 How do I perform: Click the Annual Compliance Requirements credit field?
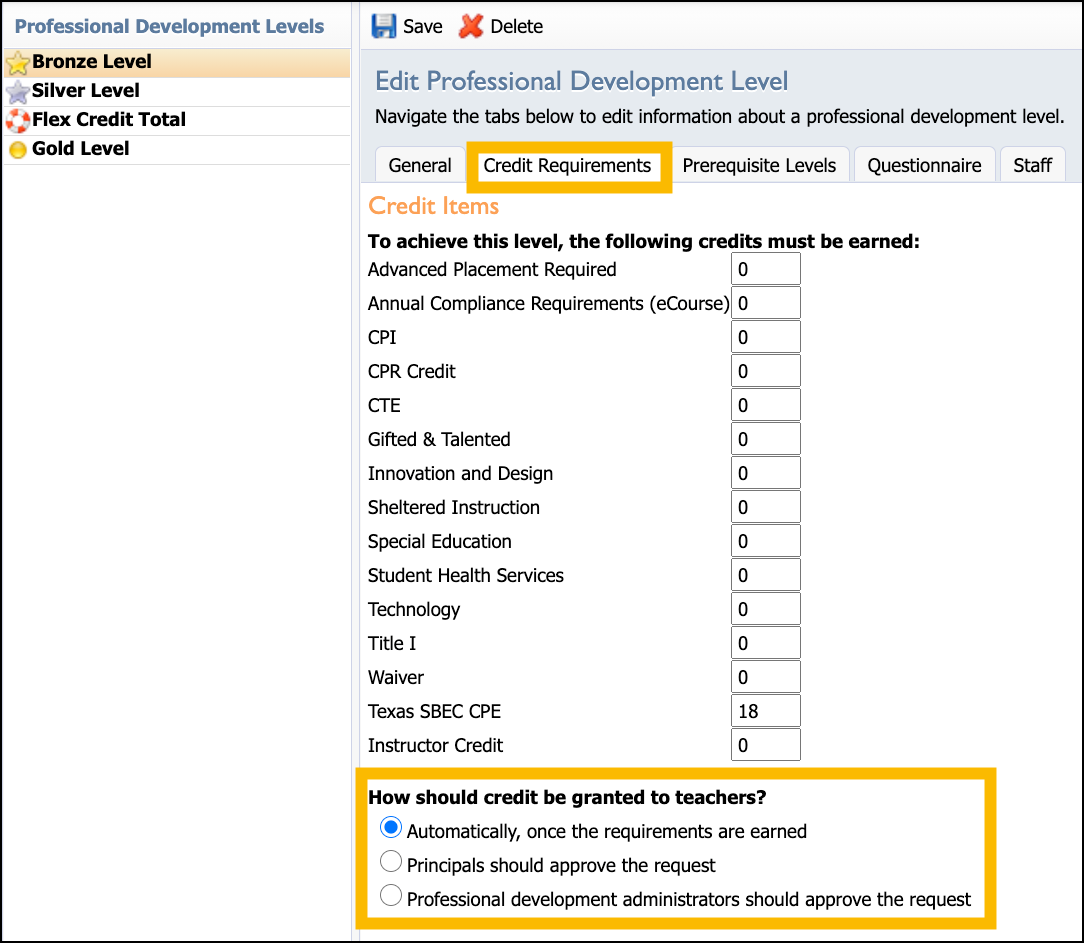pos(765,303)
